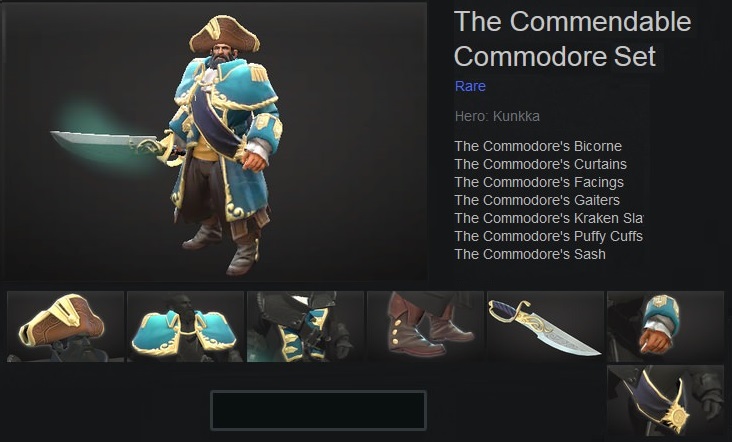
Task: Select the teal shoulder facings thumbnail
Action: tap(185, 326)
